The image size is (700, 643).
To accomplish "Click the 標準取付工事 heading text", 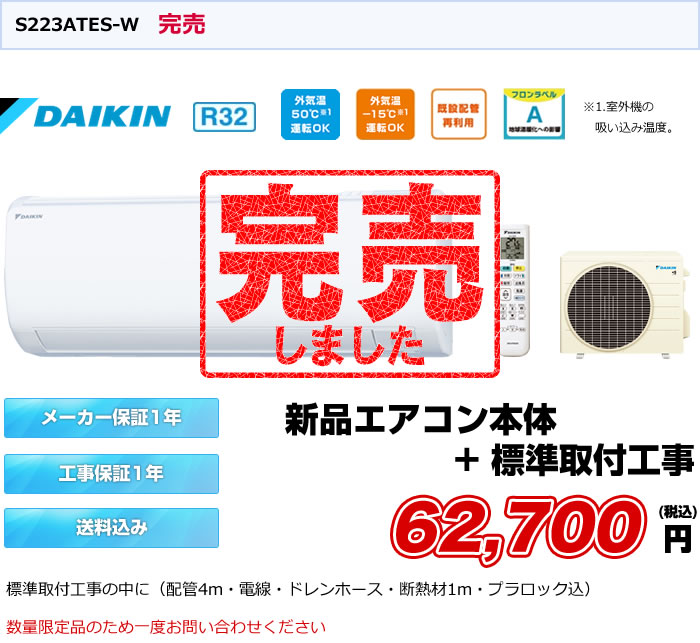I will pos(593,461).
